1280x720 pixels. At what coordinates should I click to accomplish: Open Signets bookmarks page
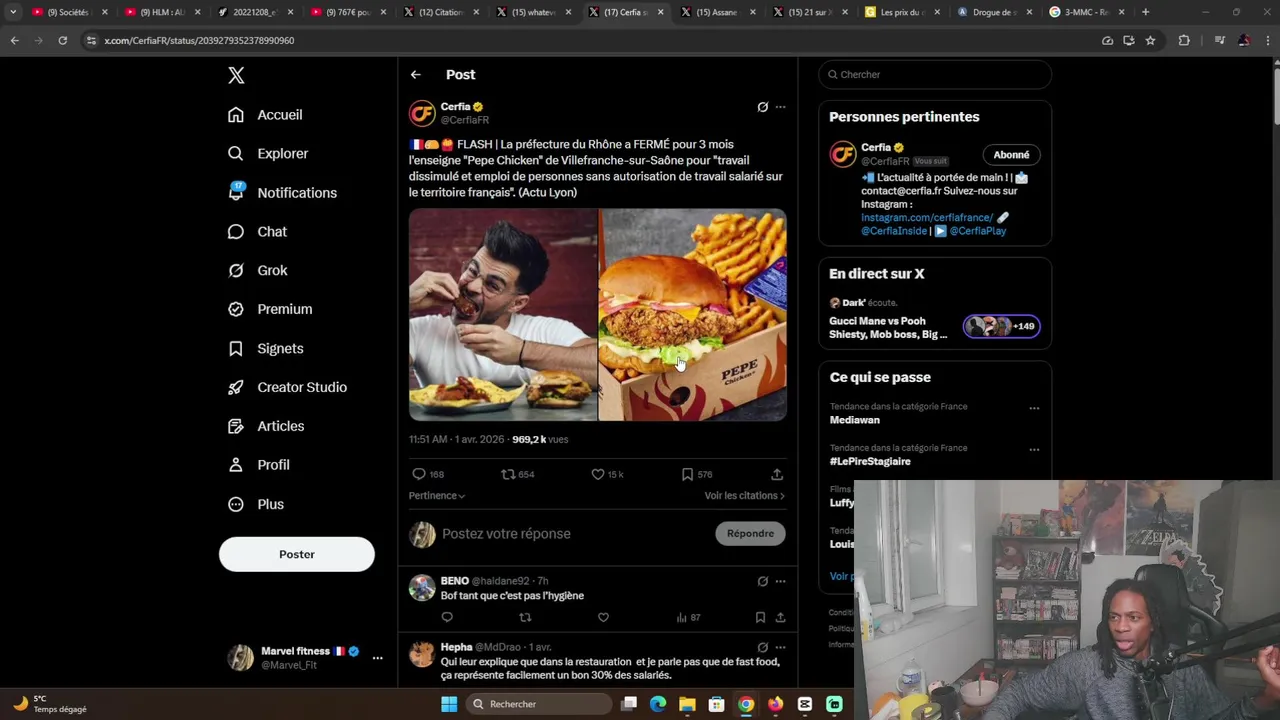[x=265, y=349]
